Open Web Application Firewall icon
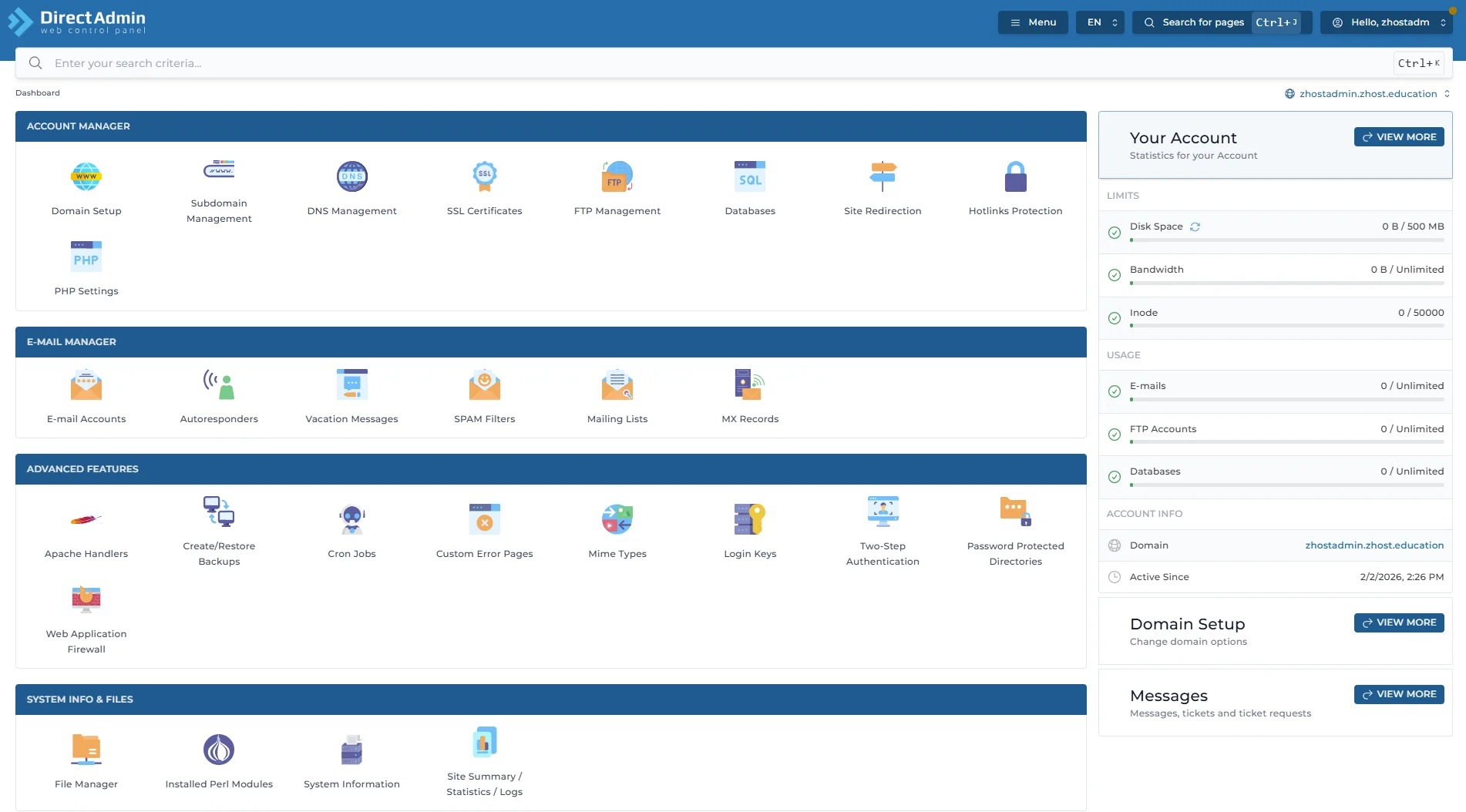This screenshot has height=812, width=1466. (x=86, y=599)
